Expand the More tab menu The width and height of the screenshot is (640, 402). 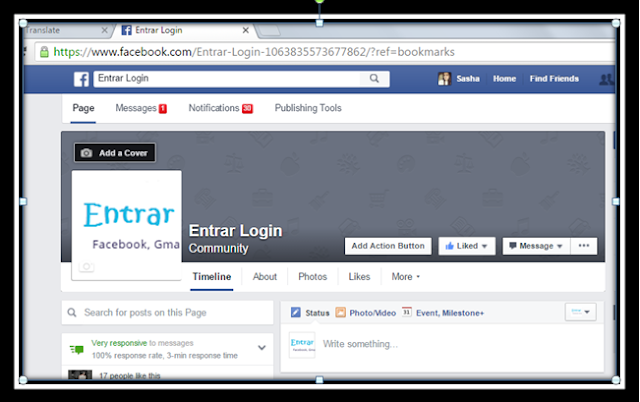405,277
